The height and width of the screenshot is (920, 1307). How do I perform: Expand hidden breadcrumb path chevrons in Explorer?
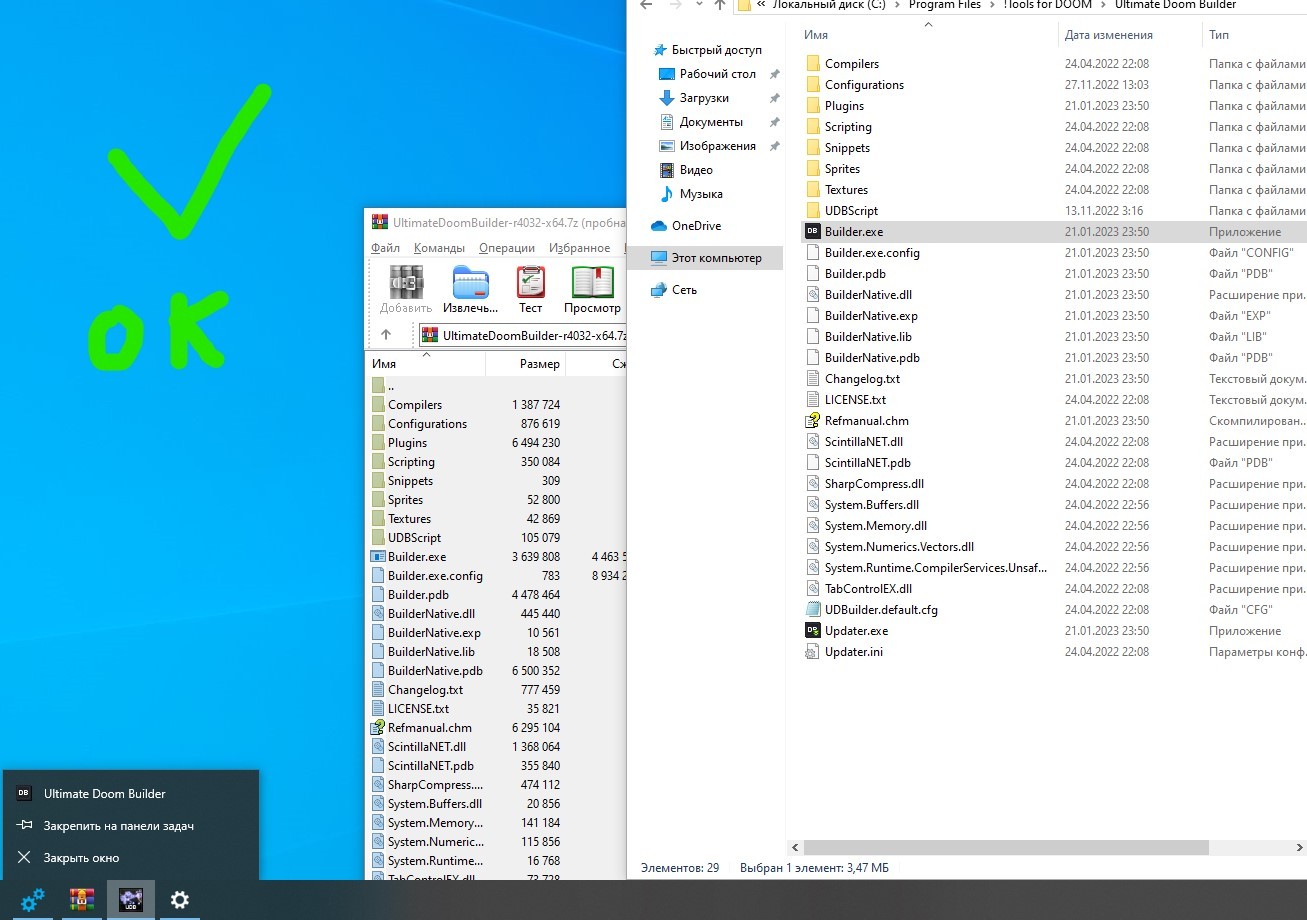pyautogui.click(x=761, y=5)
